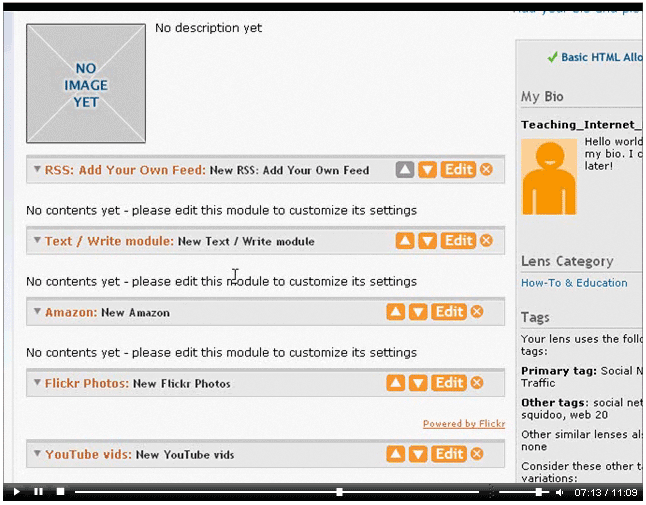
Task: Open the Powered by Flickr link
Action: point(464,424)
